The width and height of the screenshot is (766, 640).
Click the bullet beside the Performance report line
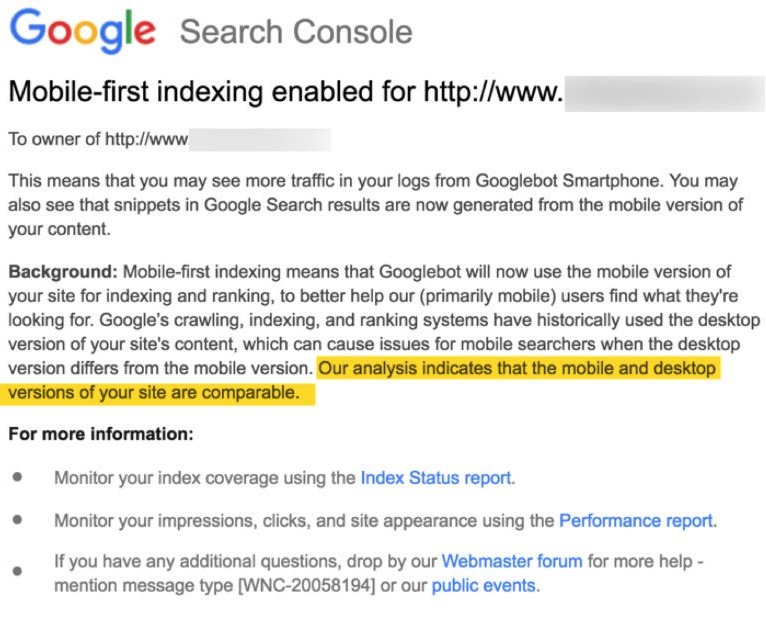[17, 520]
